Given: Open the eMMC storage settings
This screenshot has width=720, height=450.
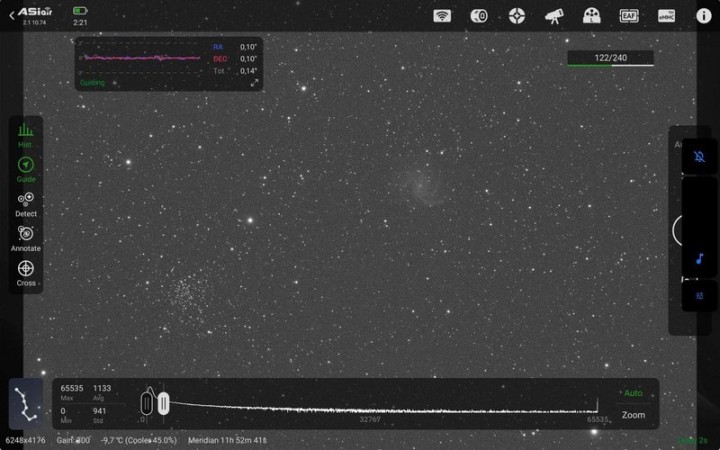Looking at the screenshot, I should point(666,15).
